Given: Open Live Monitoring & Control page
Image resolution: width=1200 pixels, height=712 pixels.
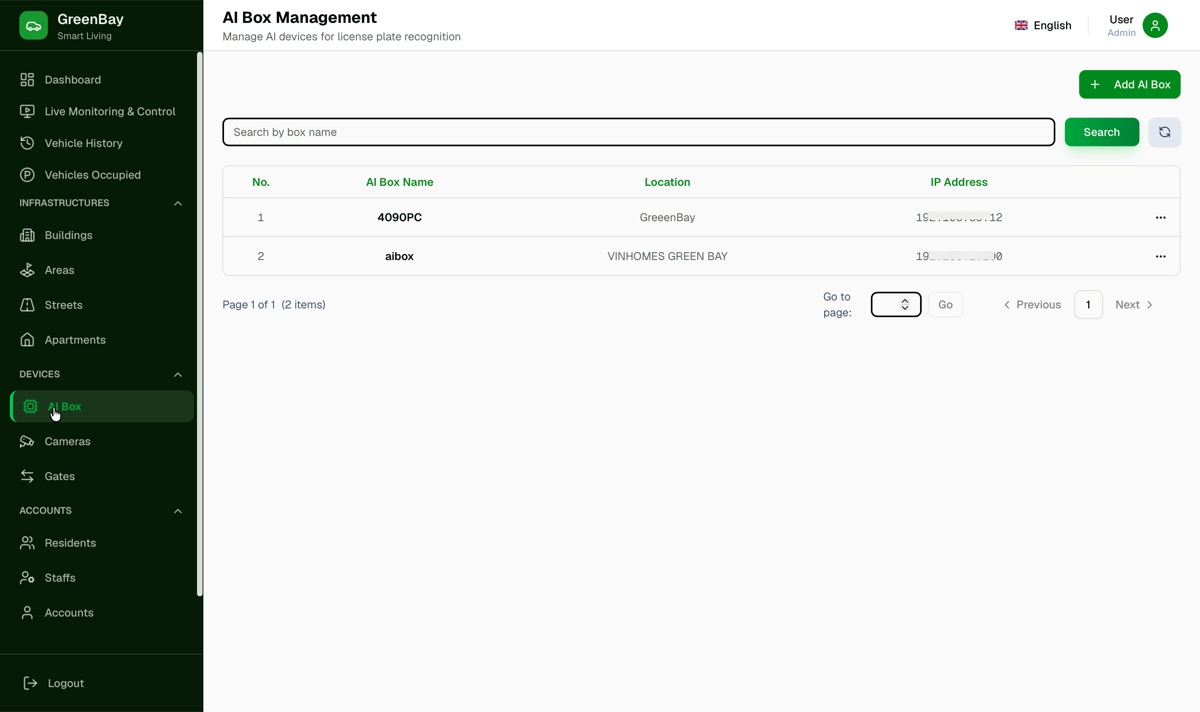Looking at the screenshot, I should pyautogui.click(x=102, y=111).
